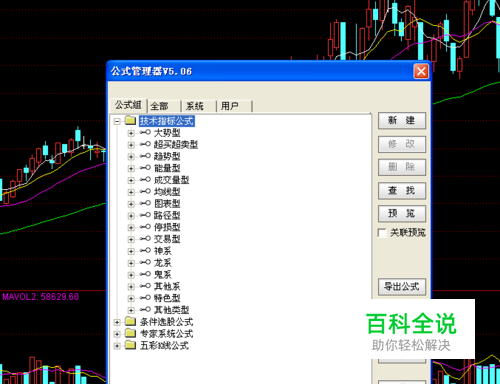Select the 大势型 indicator group icon
Image resolution: width=500 pixels, height=384 pixels.
click(145, 133)
